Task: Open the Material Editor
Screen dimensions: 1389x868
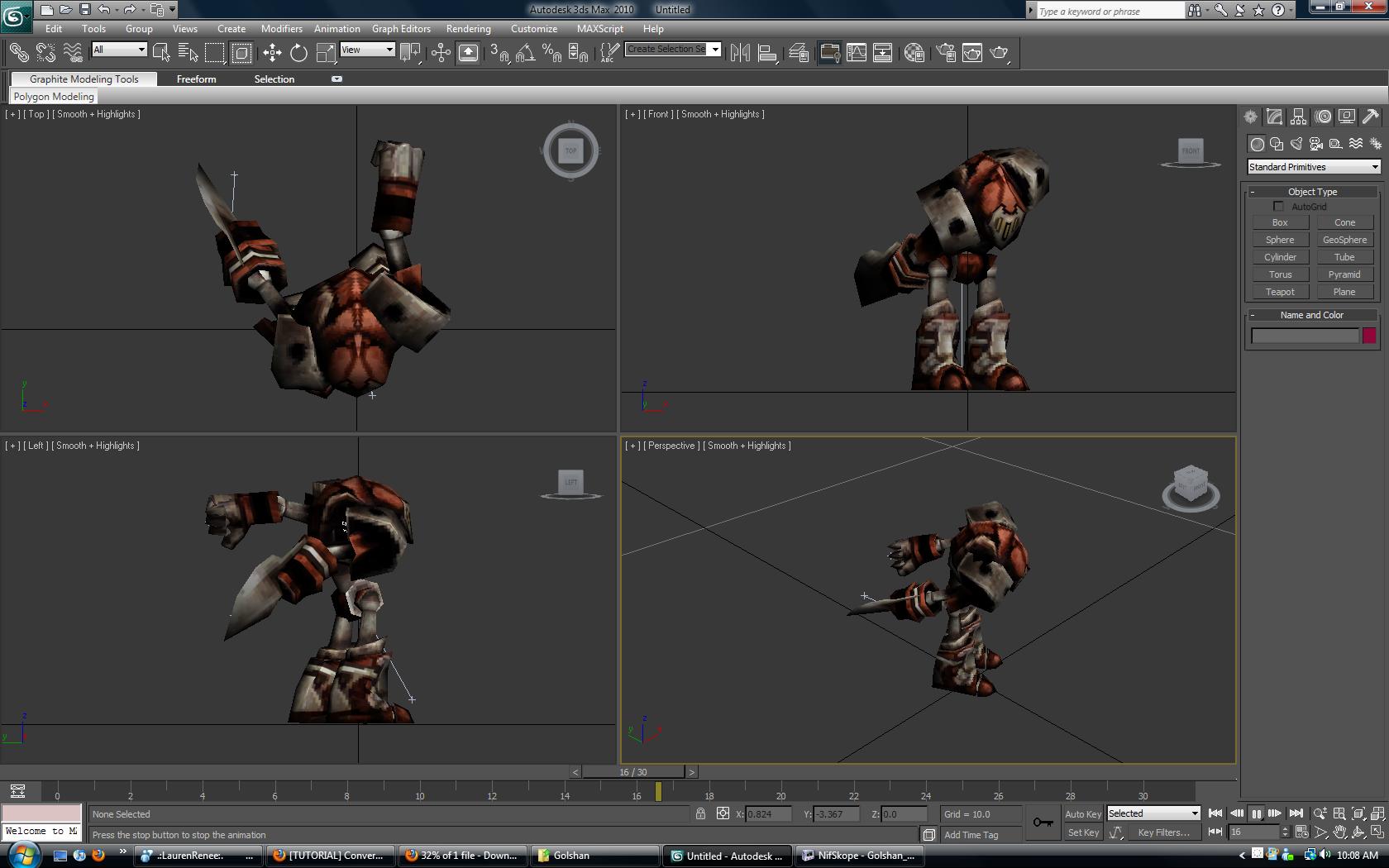Action: 914,53
